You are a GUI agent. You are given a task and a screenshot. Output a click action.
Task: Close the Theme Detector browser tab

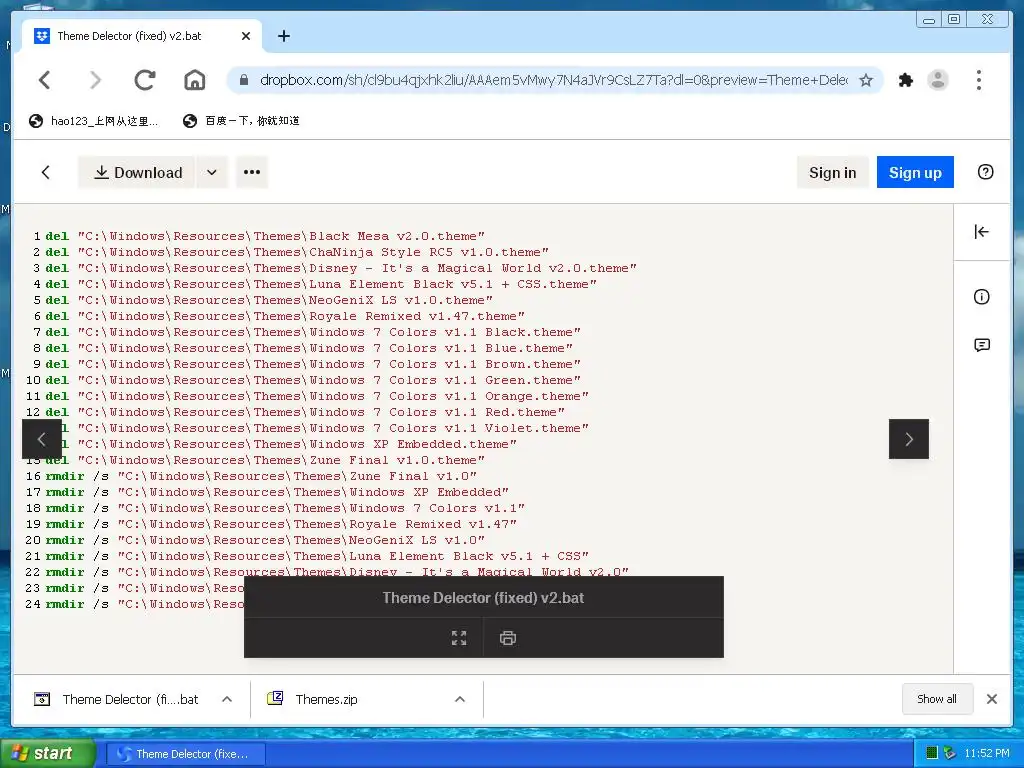(246, 36)
